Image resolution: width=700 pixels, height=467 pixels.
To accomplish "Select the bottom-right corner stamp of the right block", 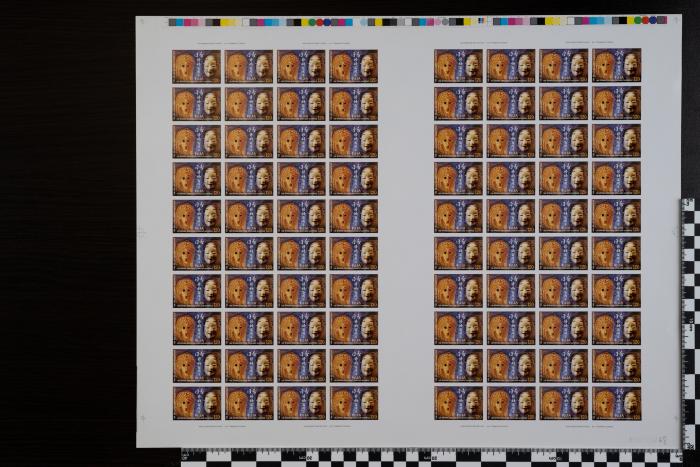I will 617,403.
